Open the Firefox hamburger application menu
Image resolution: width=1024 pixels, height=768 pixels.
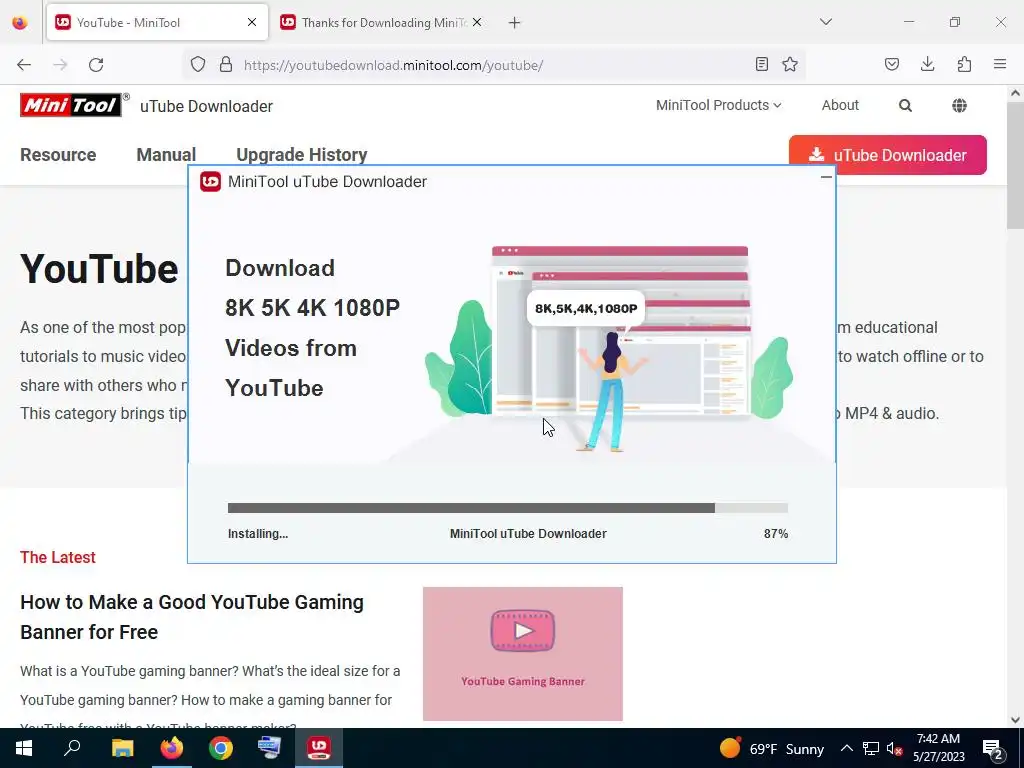pos(1000,65)
